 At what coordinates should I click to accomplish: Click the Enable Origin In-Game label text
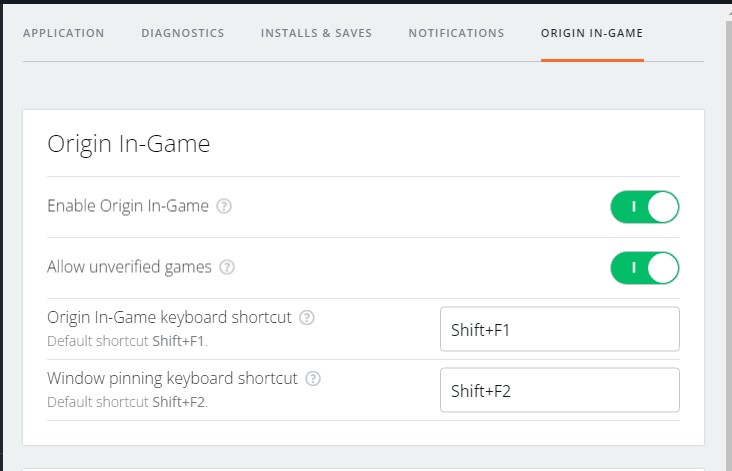point(128,207)
